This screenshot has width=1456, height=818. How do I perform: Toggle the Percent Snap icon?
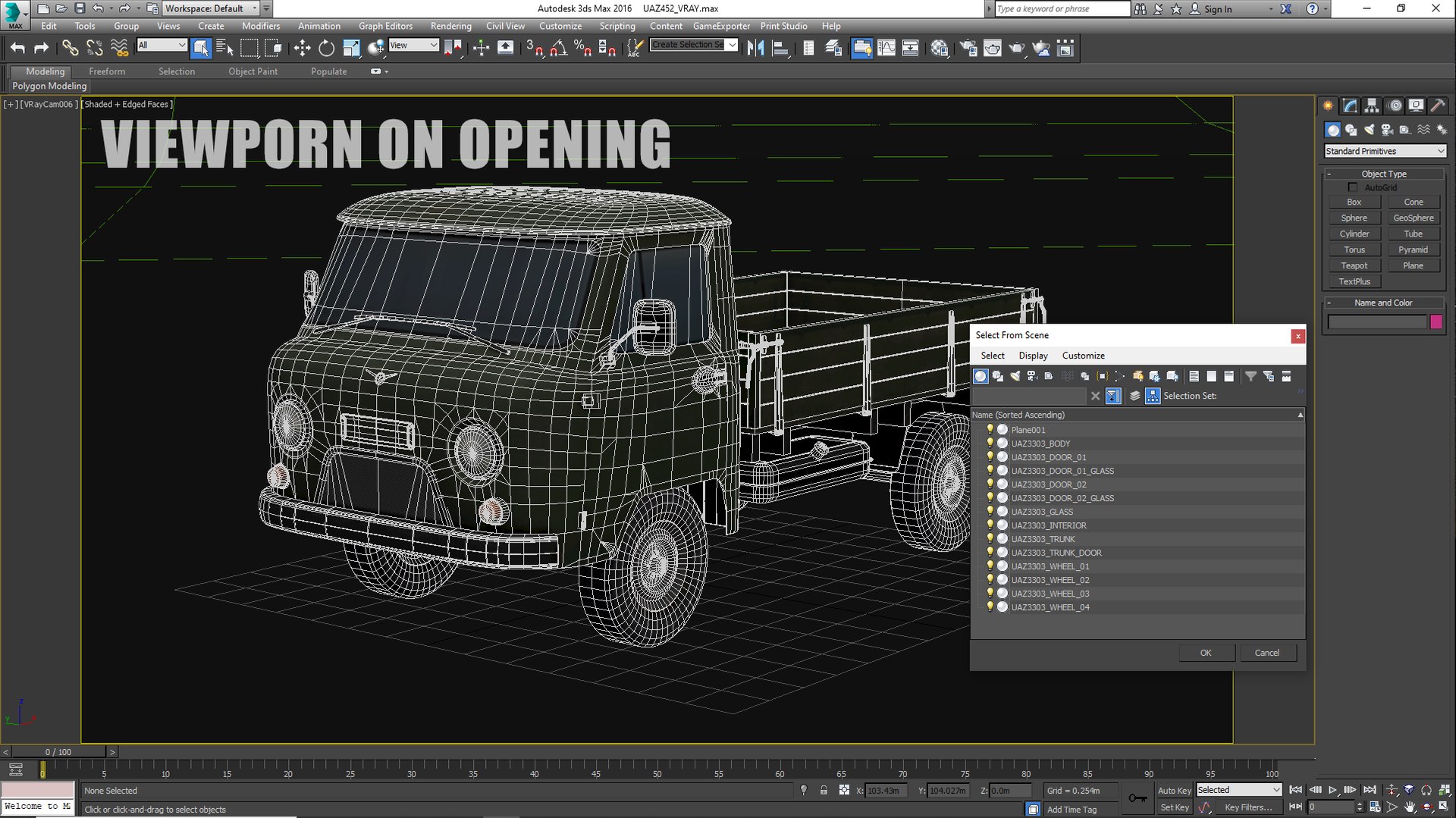(583, 49)
